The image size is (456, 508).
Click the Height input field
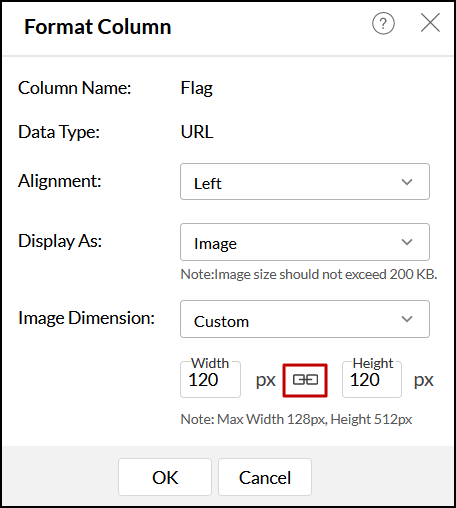pyautogui.click(x=372, y=380)
